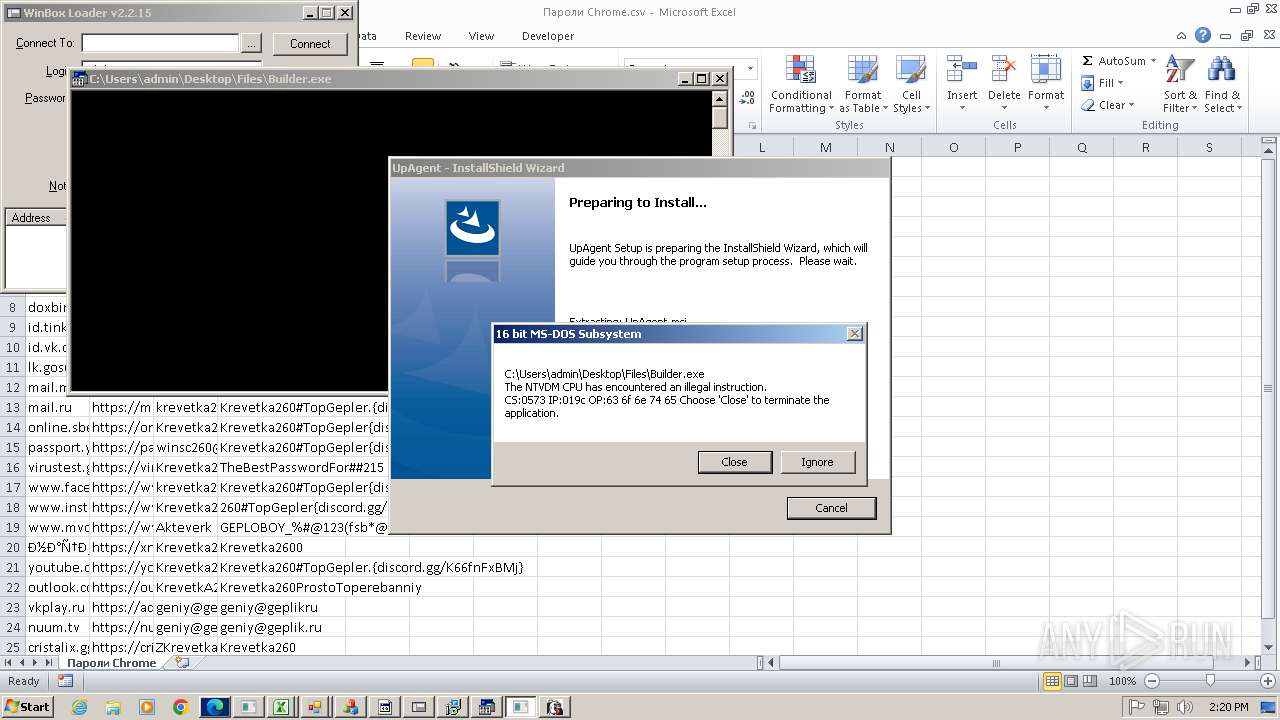Click Ignore in 16 bit MS-DOS dialog
The width and height of the screenshot is (1280, 720).
pos(817,462)
